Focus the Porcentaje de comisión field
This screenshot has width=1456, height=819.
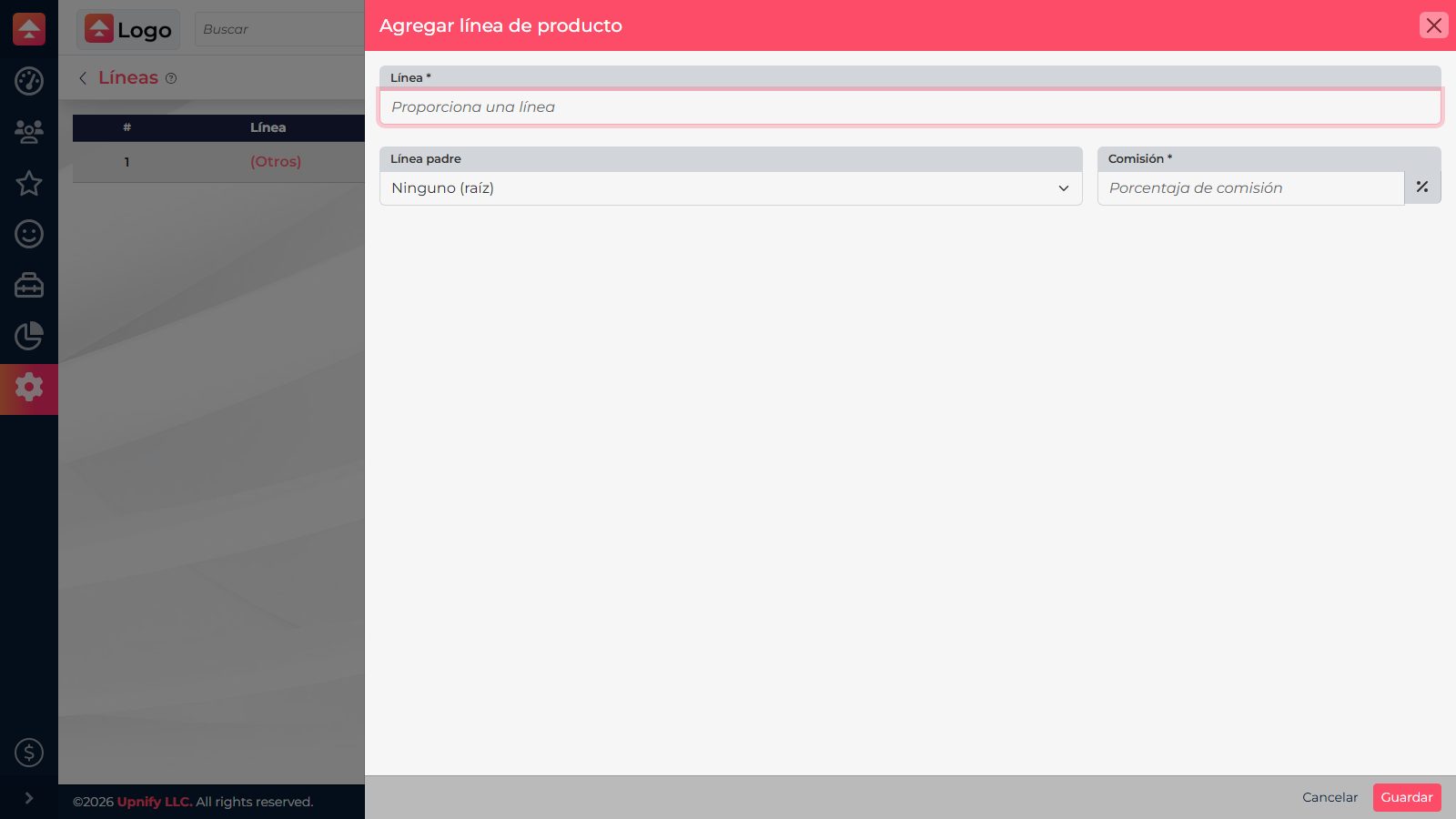pyautogui.click(x=1251, y=188)
